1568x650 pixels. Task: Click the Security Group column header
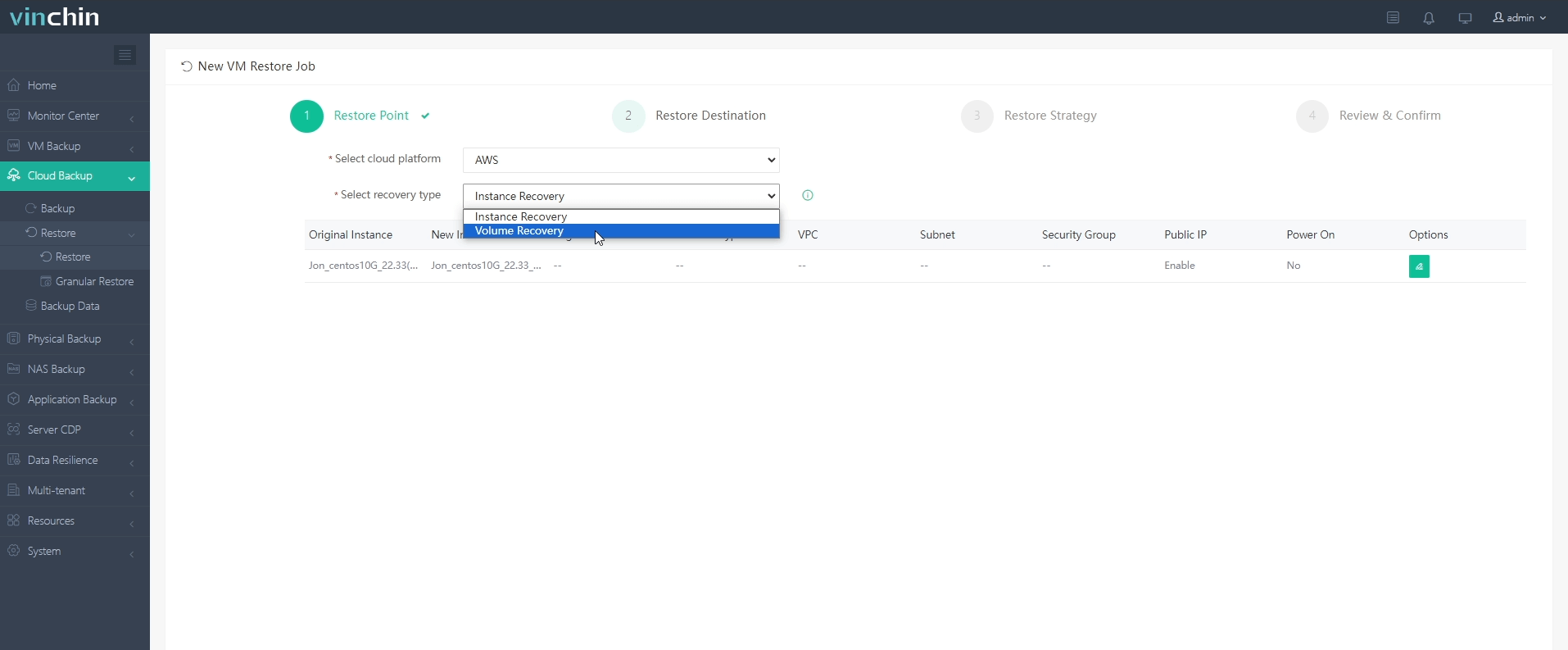click(1079, 235)
